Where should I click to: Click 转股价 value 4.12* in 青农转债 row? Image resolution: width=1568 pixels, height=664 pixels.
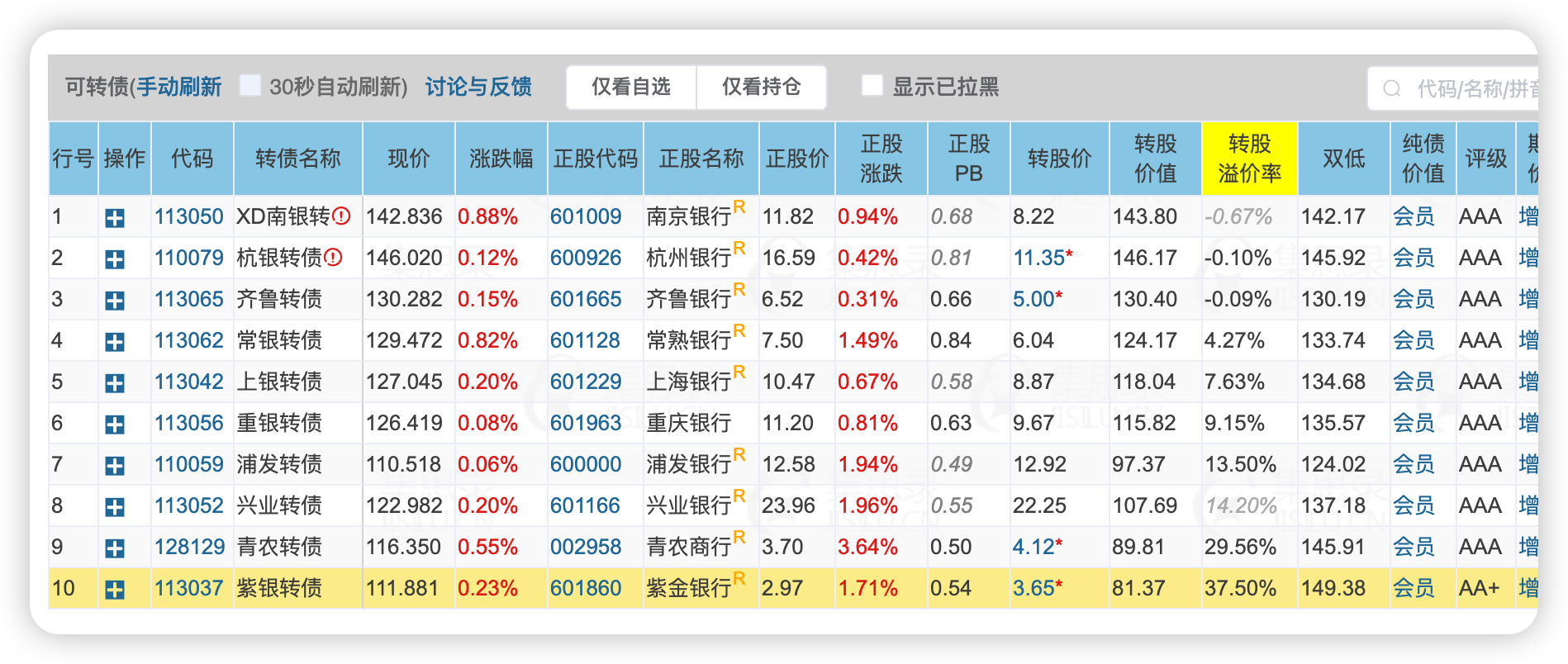click(x=1038, y=547)
